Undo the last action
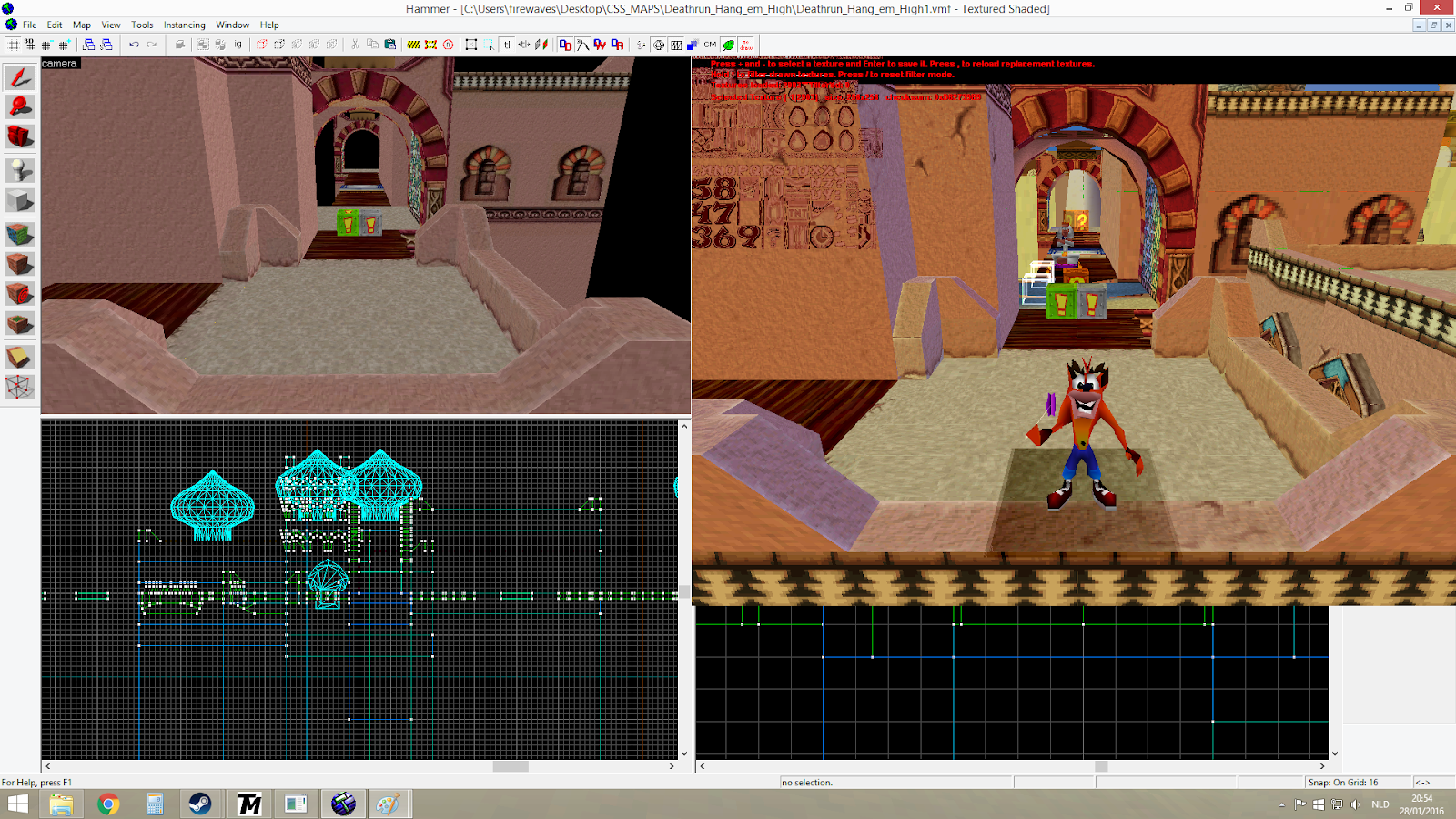 [134, 45]
